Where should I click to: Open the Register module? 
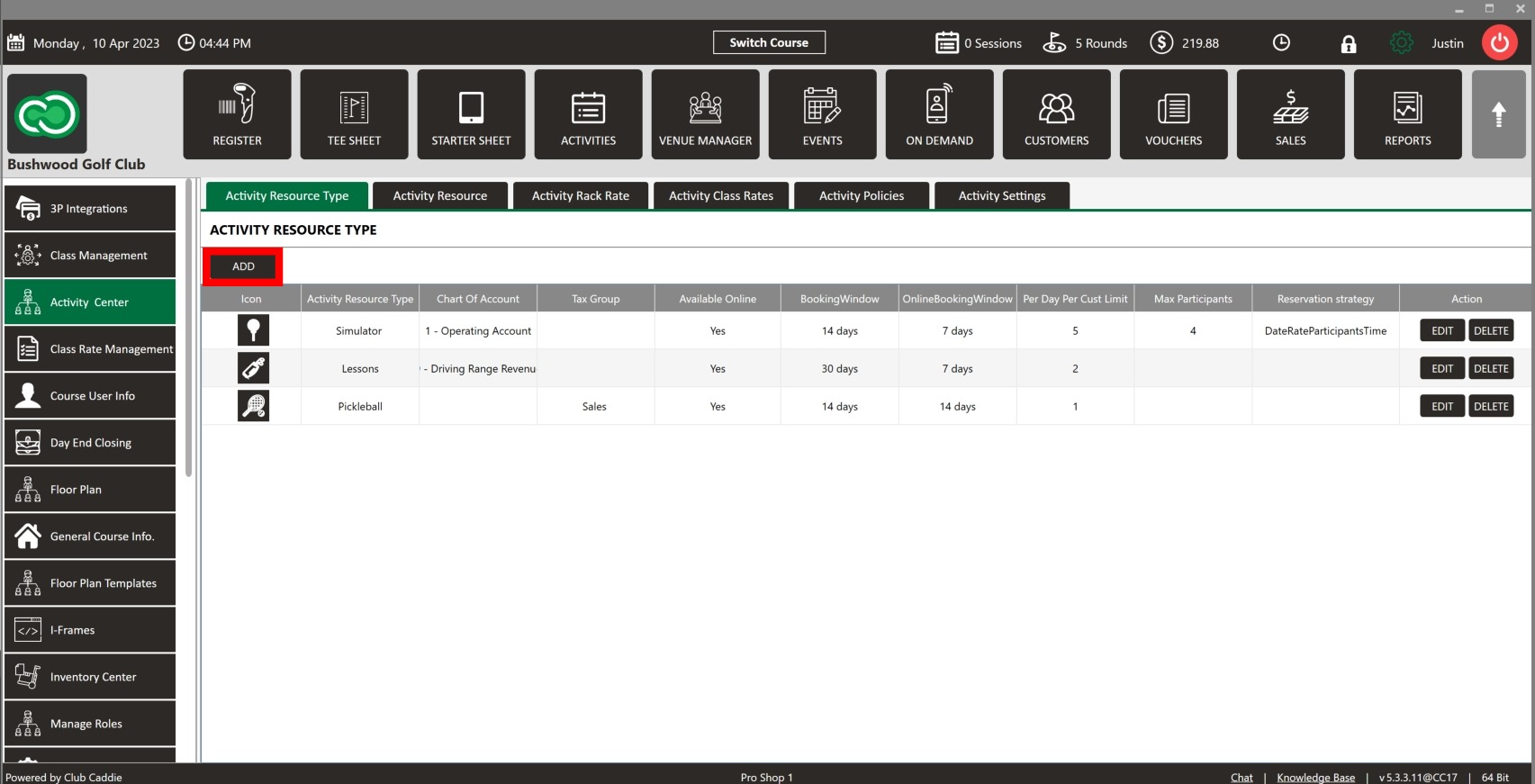pyautogui.click(x=237, y=114)
